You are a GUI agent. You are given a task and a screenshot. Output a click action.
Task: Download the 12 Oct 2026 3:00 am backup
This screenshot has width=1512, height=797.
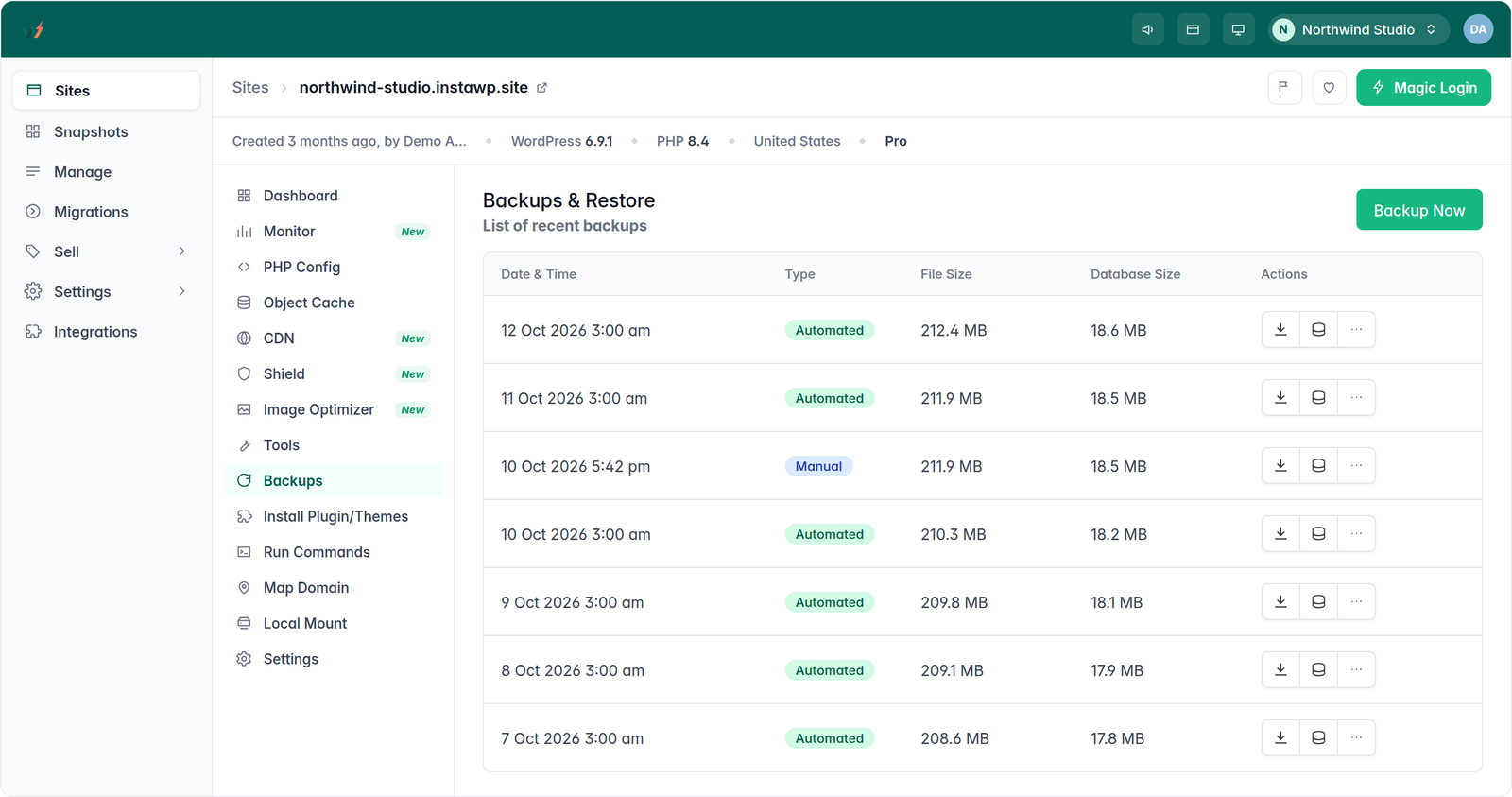pyautogui.click(x=1280, y=330)
